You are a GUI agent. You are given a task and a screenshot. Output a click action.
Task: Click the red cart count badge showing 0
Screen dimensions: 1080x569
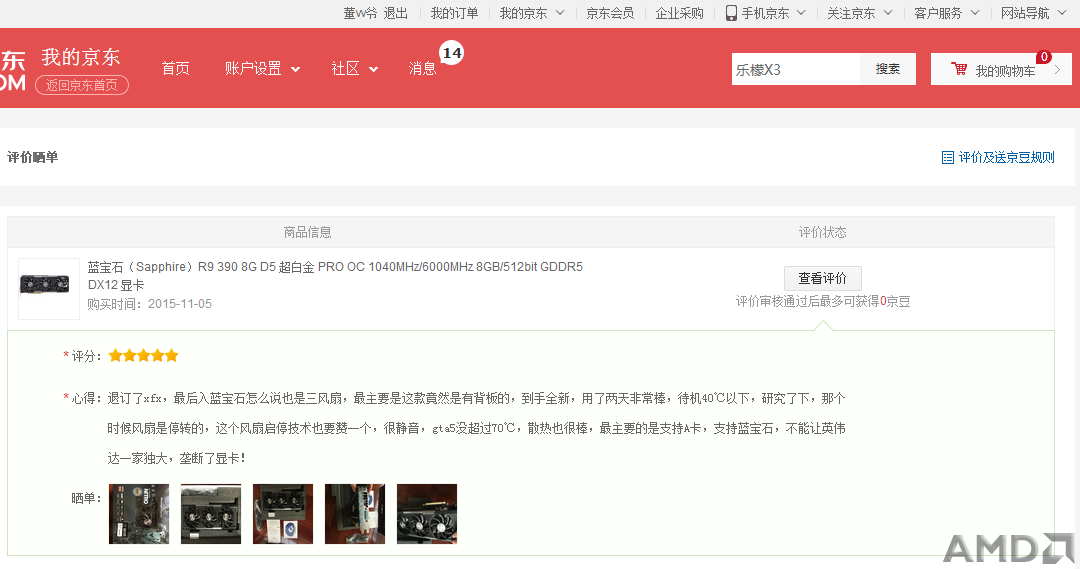(x=1044, y=57)
